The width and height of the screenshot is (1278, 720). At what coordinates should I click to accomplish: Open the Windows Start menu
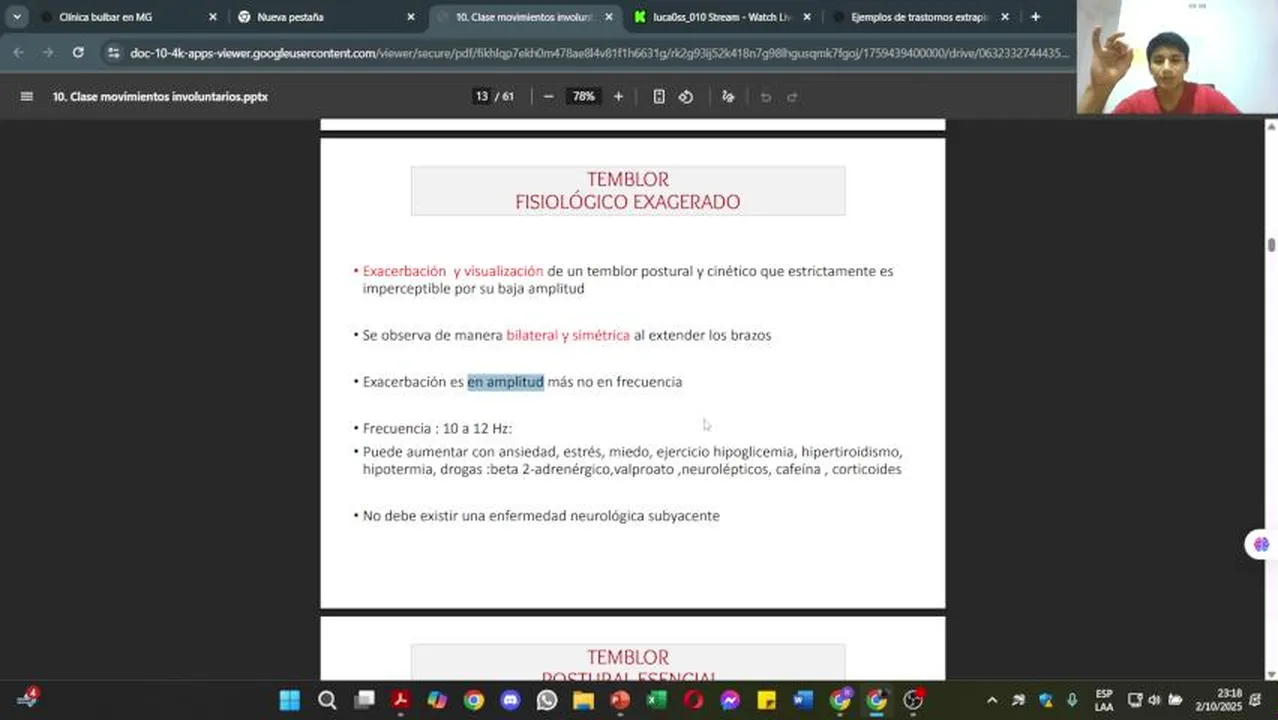click(x=290, y=700)
